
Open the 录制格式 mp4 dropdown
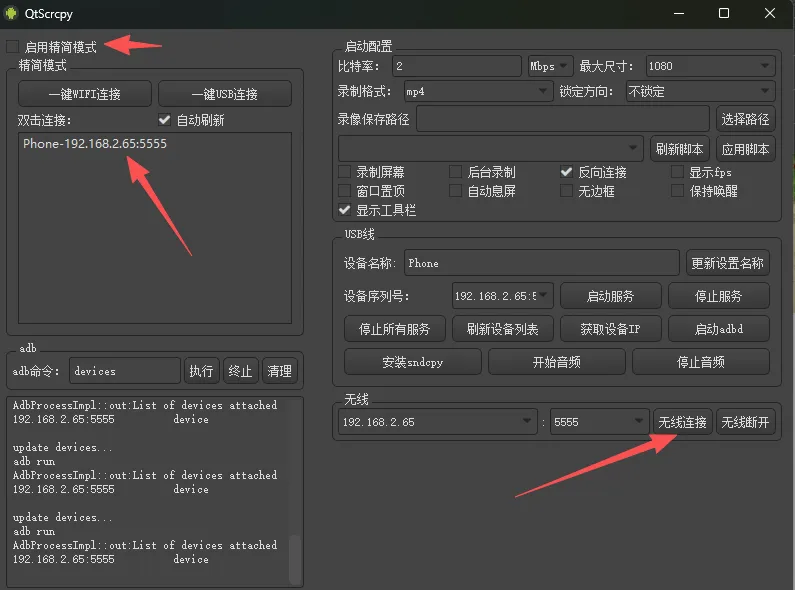coord(478,92)
